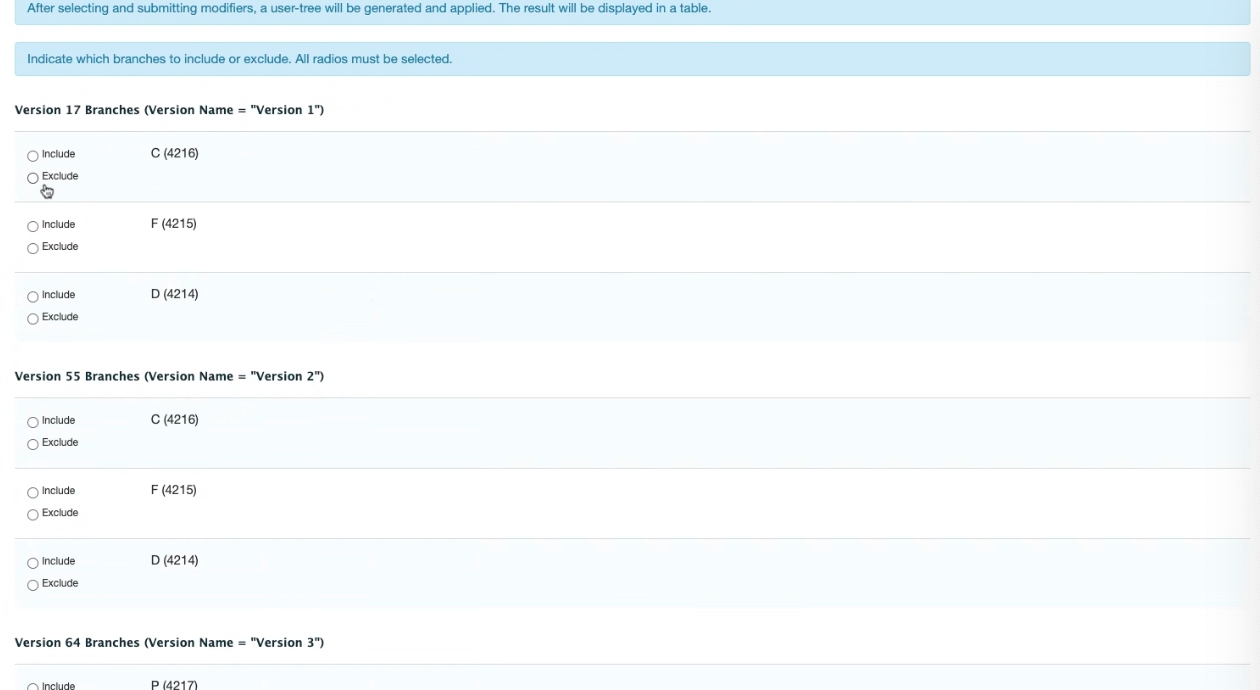Set branch D to Exclude in Version 55

[x=33, y=584]
